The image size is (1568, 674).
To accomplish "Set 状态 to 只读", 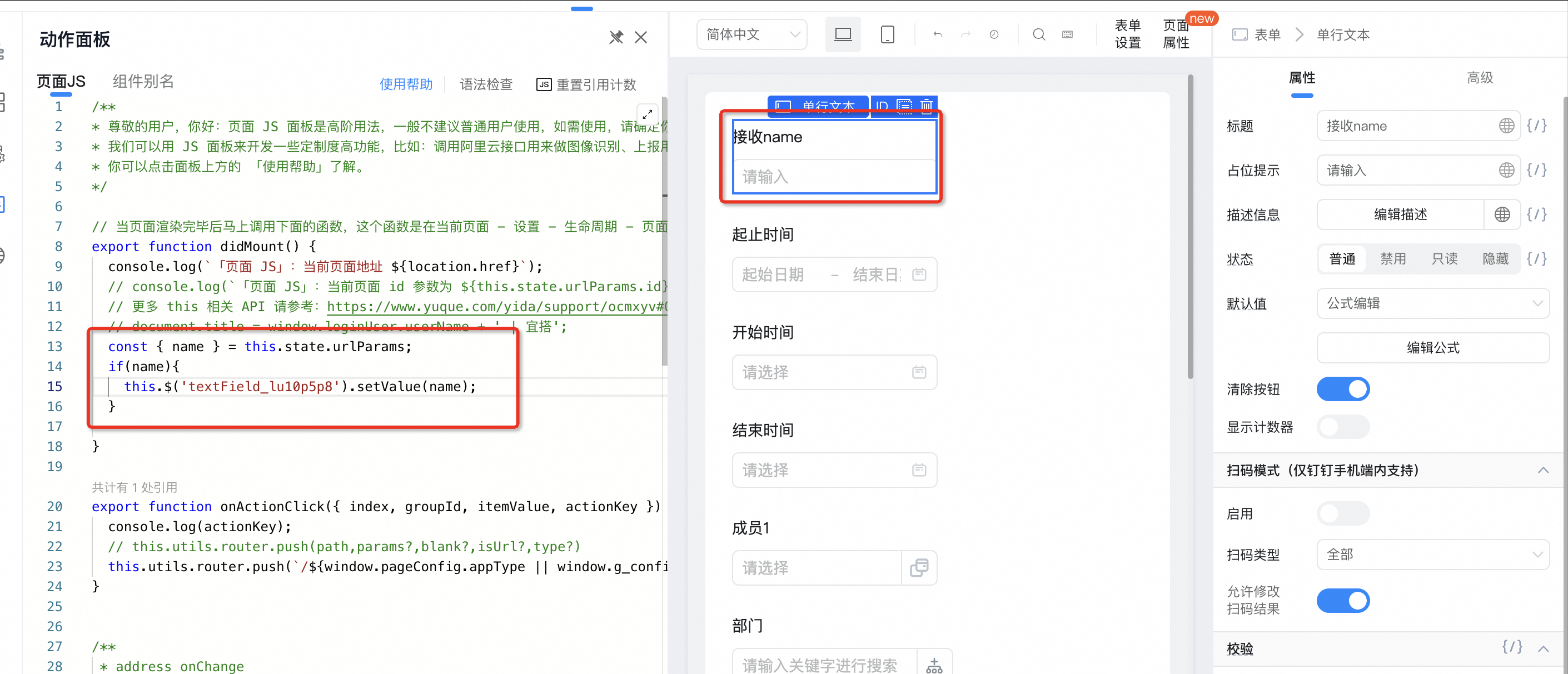I will coord(1445,259).
